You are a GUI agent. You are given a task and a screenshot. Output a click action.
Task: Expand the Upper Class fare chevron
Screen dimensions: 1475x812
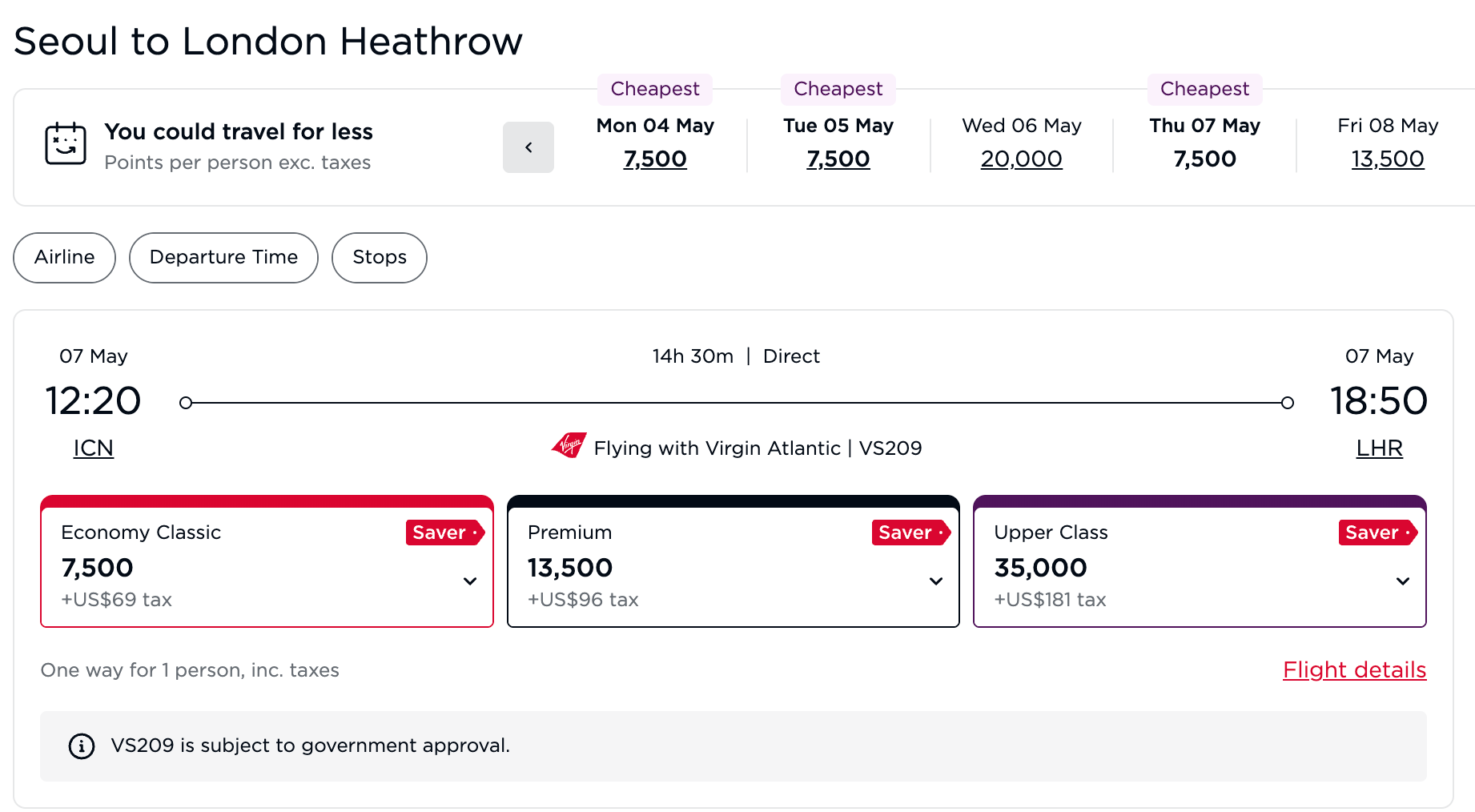[x=1403, y=581]
